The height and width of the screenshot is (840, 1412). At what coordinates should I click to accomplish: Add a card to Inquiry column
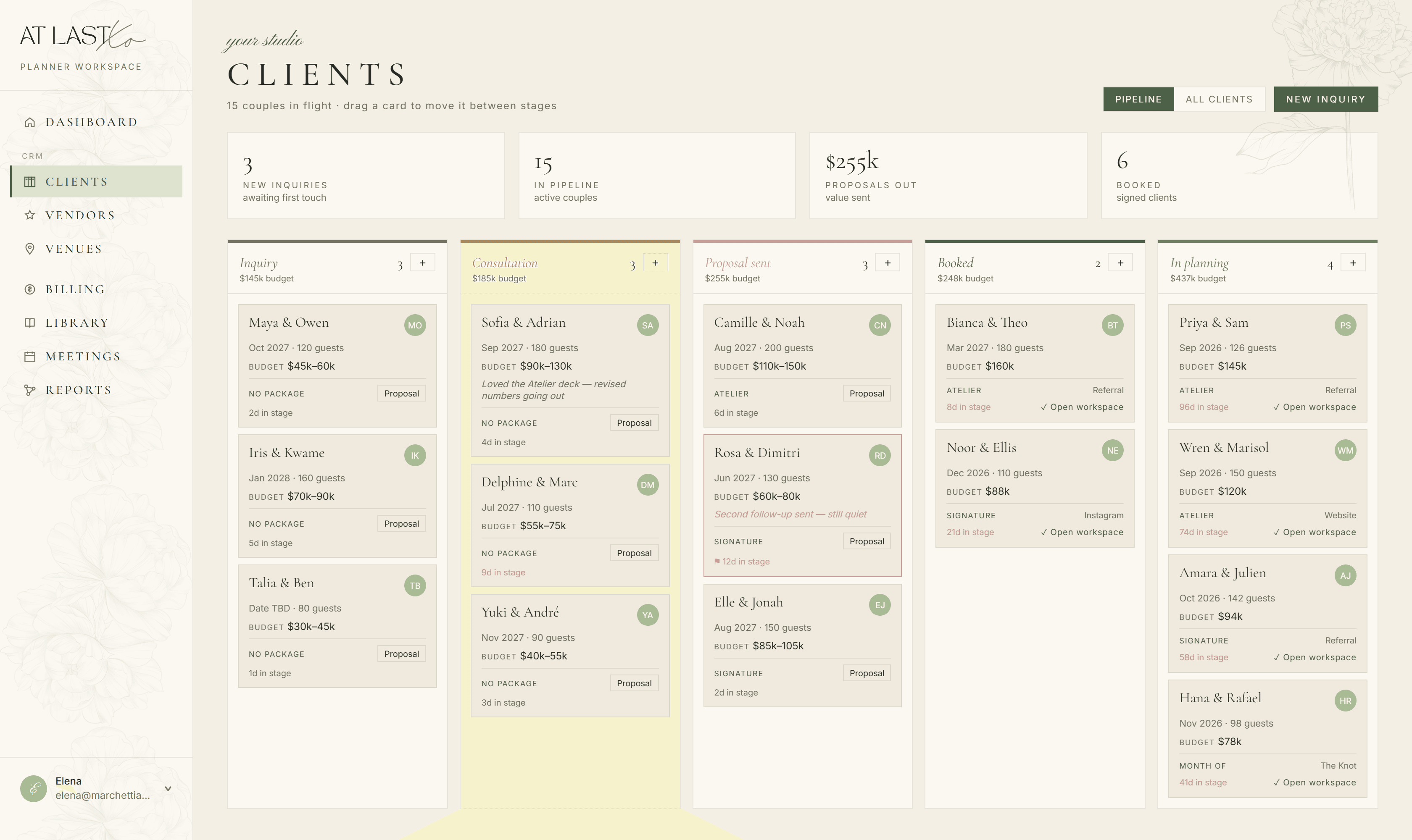422,262
